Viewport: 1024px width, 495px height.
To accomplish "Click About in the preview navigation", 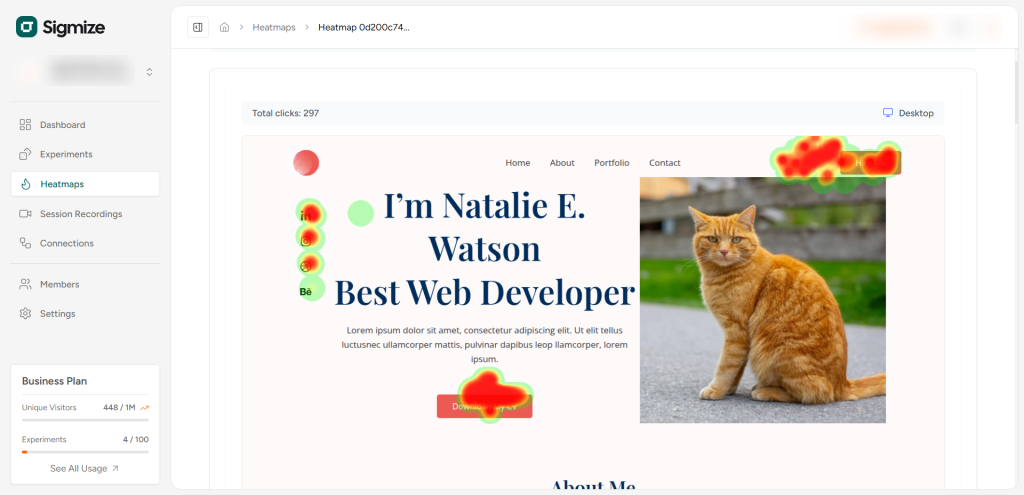I will (x=562, y=163).
